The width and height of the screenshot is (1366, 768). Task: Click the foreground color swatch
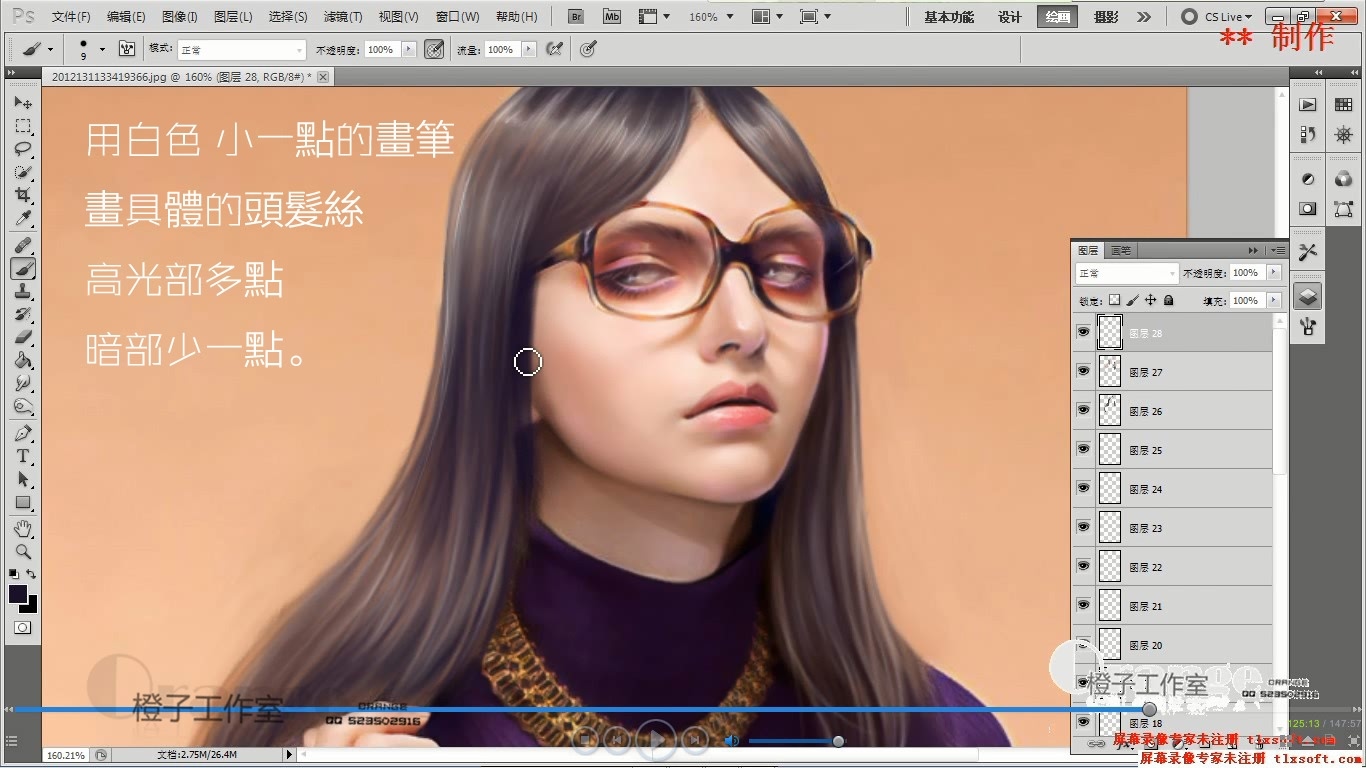[18, 594]
